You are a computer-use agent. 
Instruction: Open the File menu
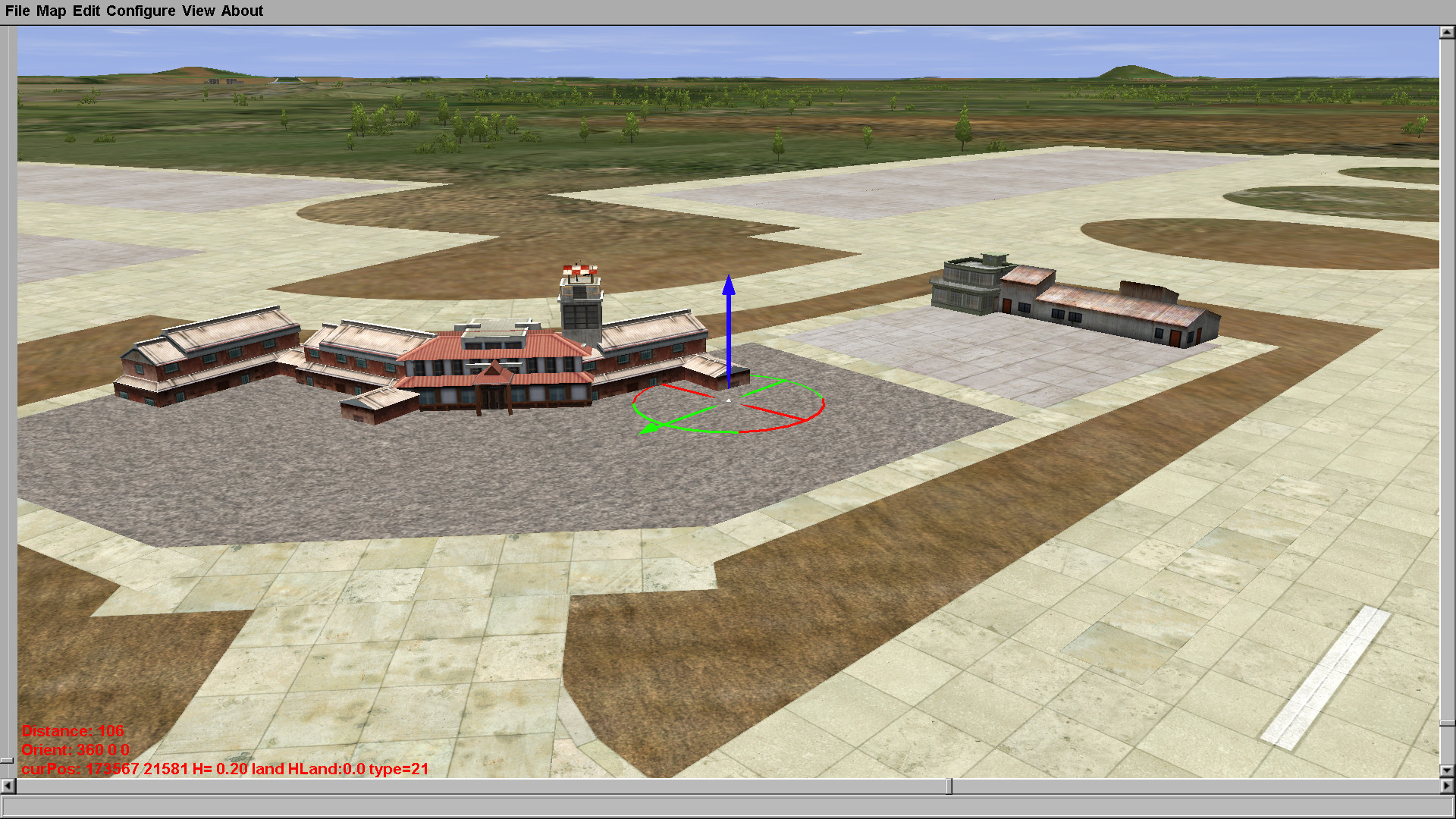pyautogui.click(x=17, y=11)
